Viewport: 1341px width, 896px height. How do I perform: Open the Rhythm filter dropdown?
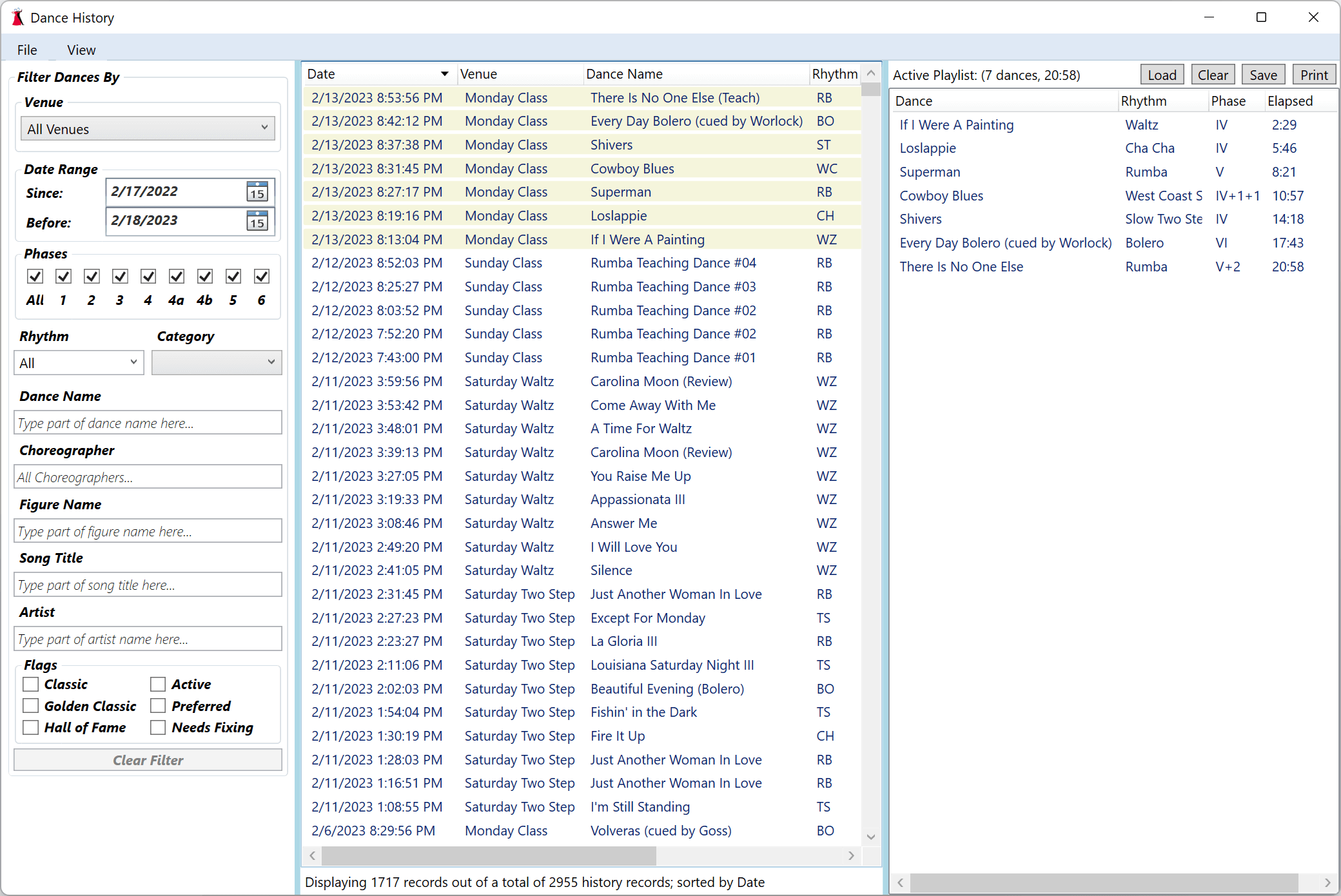[79, 363]
